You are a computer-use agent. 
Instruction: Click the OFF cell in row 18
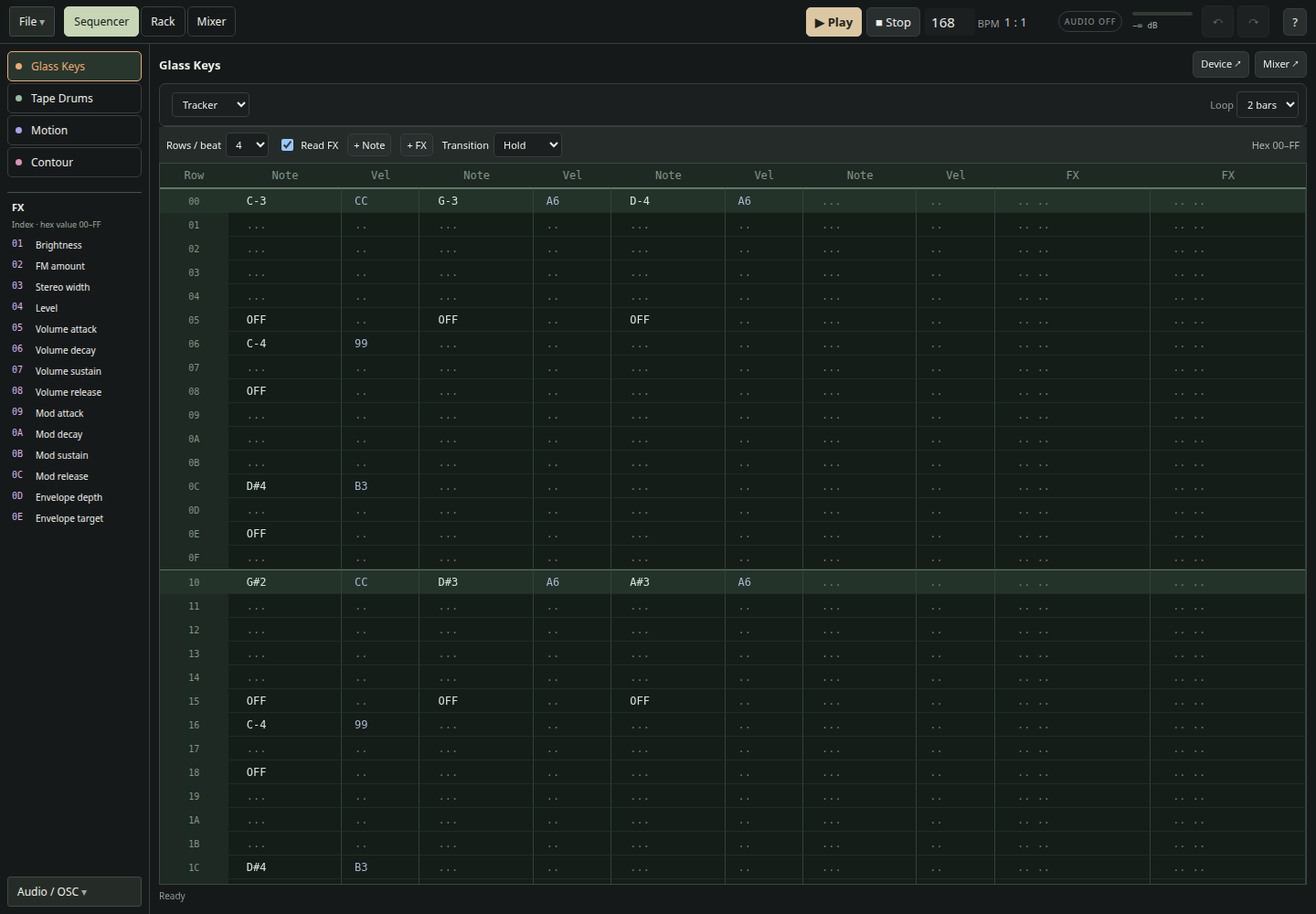point(284,772)
